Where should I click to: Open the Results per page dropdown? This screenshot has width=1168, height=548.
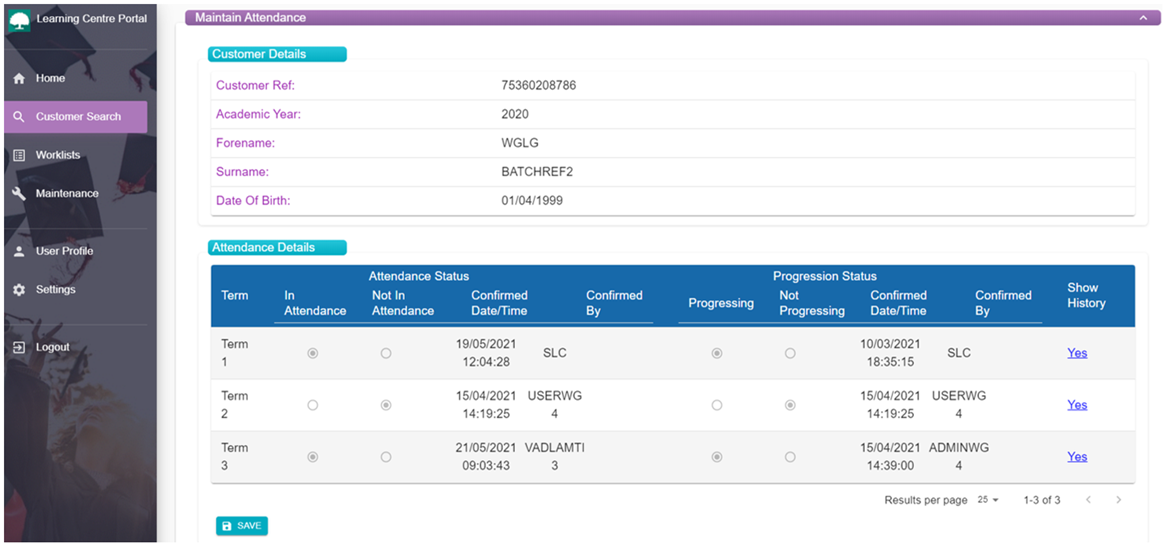tap(988, 500)
